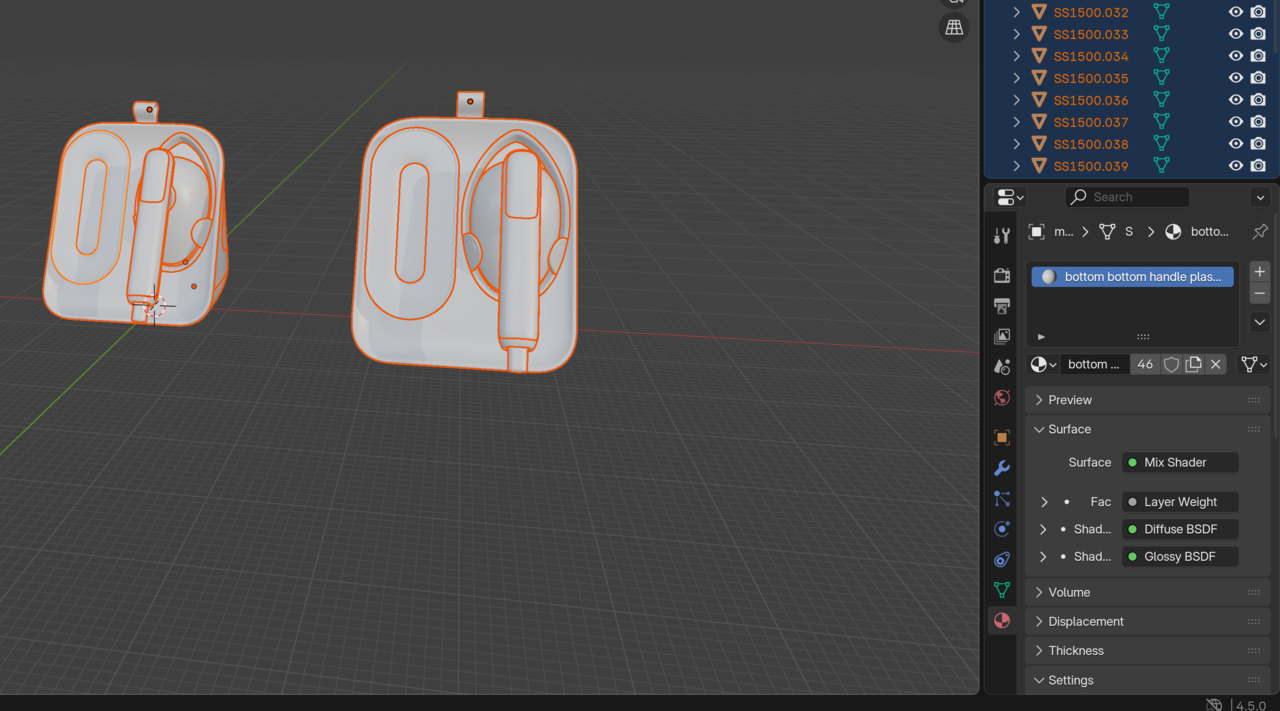Hide SS1500.034 in viewport

point(1236,56)
